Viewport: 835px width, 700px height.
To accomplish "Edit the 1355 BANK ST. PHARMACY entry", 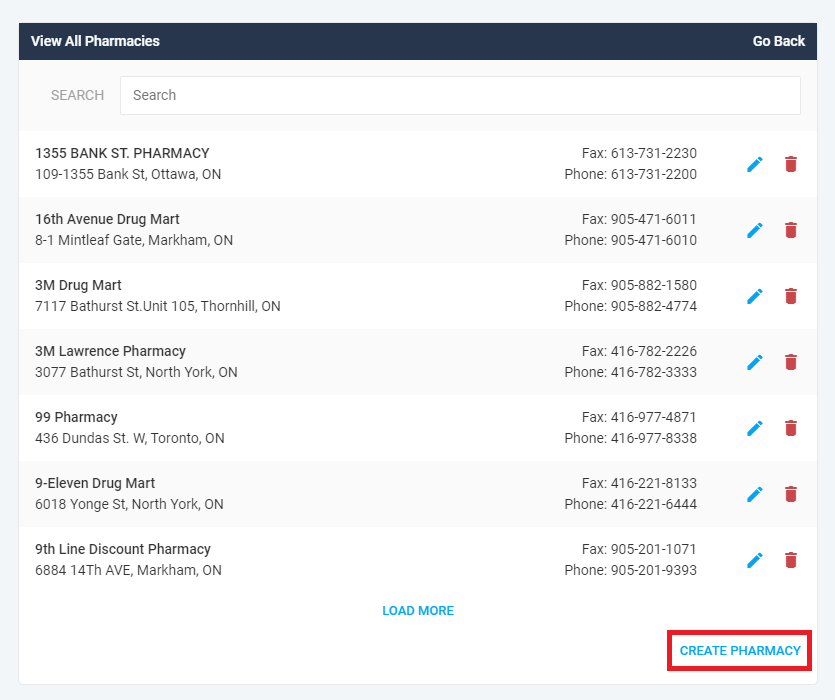I will point(755,164).
